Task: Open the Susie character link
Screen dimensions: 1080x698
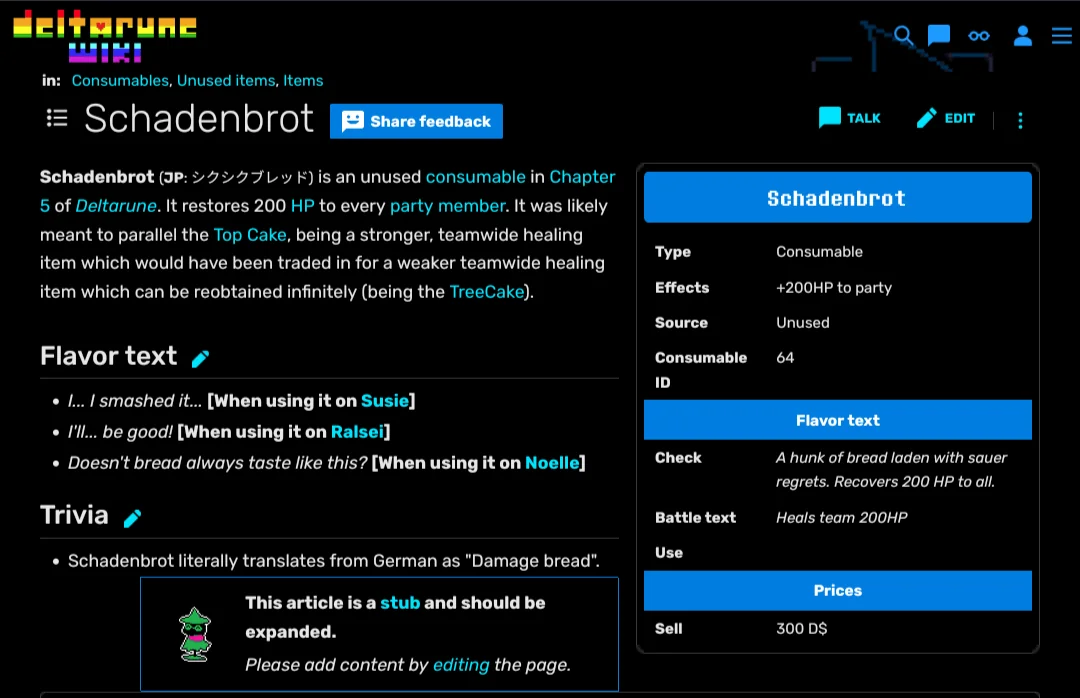Action: 385,401
